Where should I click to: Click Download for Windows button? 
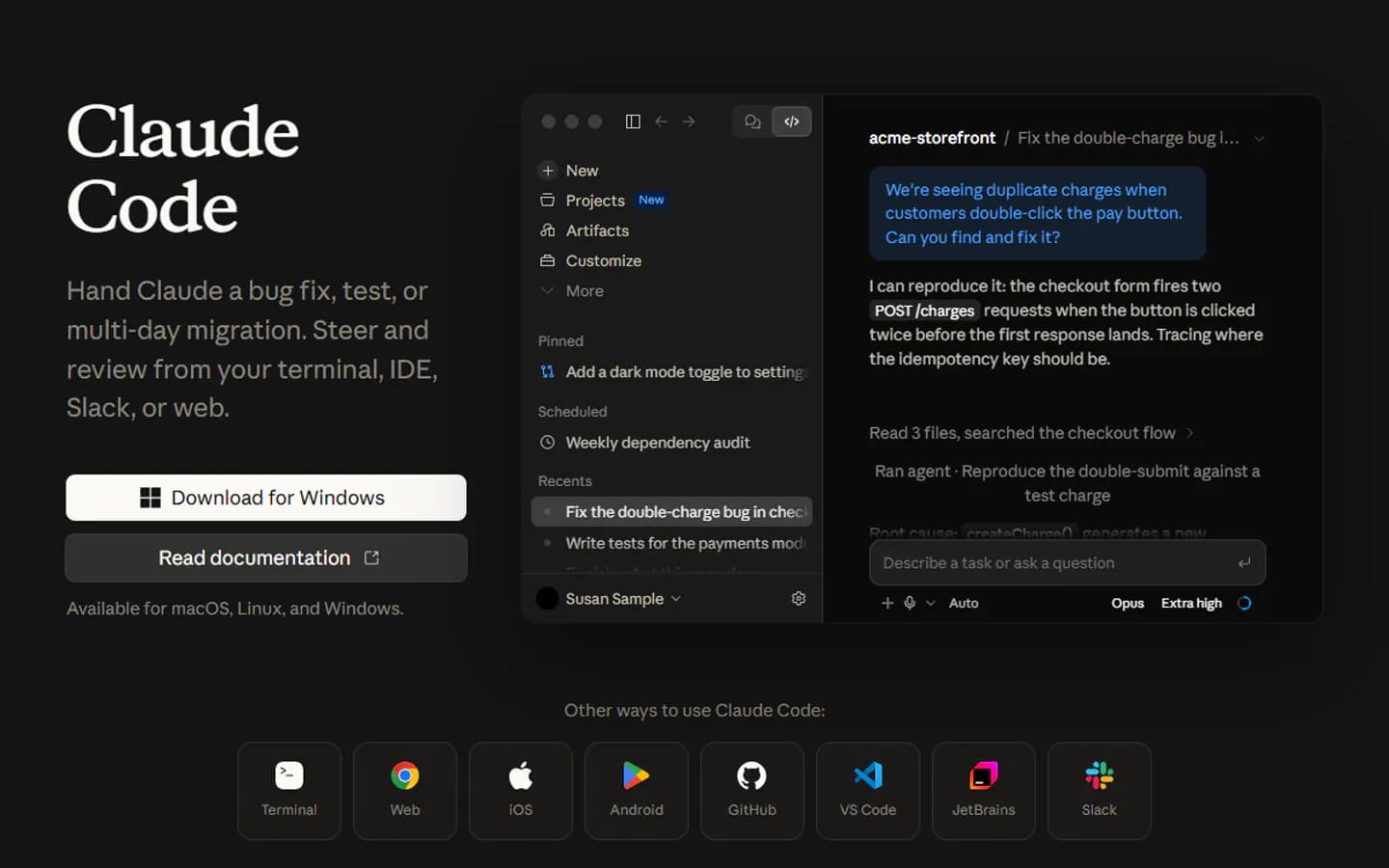pos(266,498)
